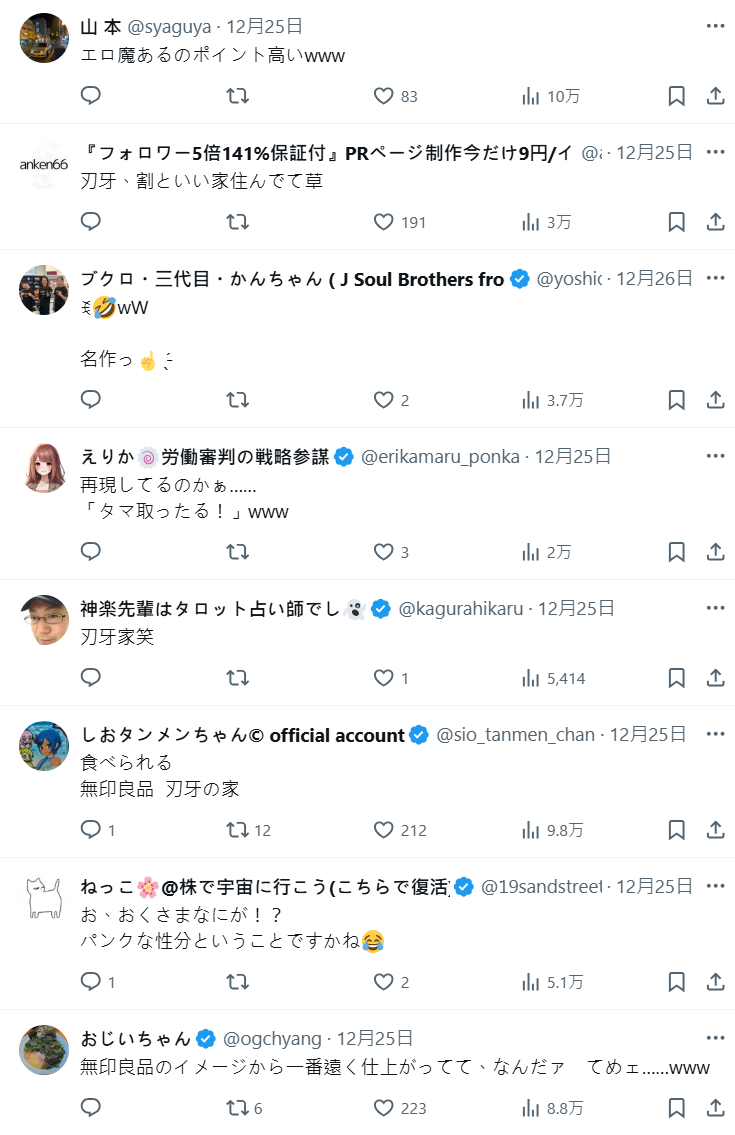
Task: Bookmark 山本's tweet
Action: (x=676, y=96)
